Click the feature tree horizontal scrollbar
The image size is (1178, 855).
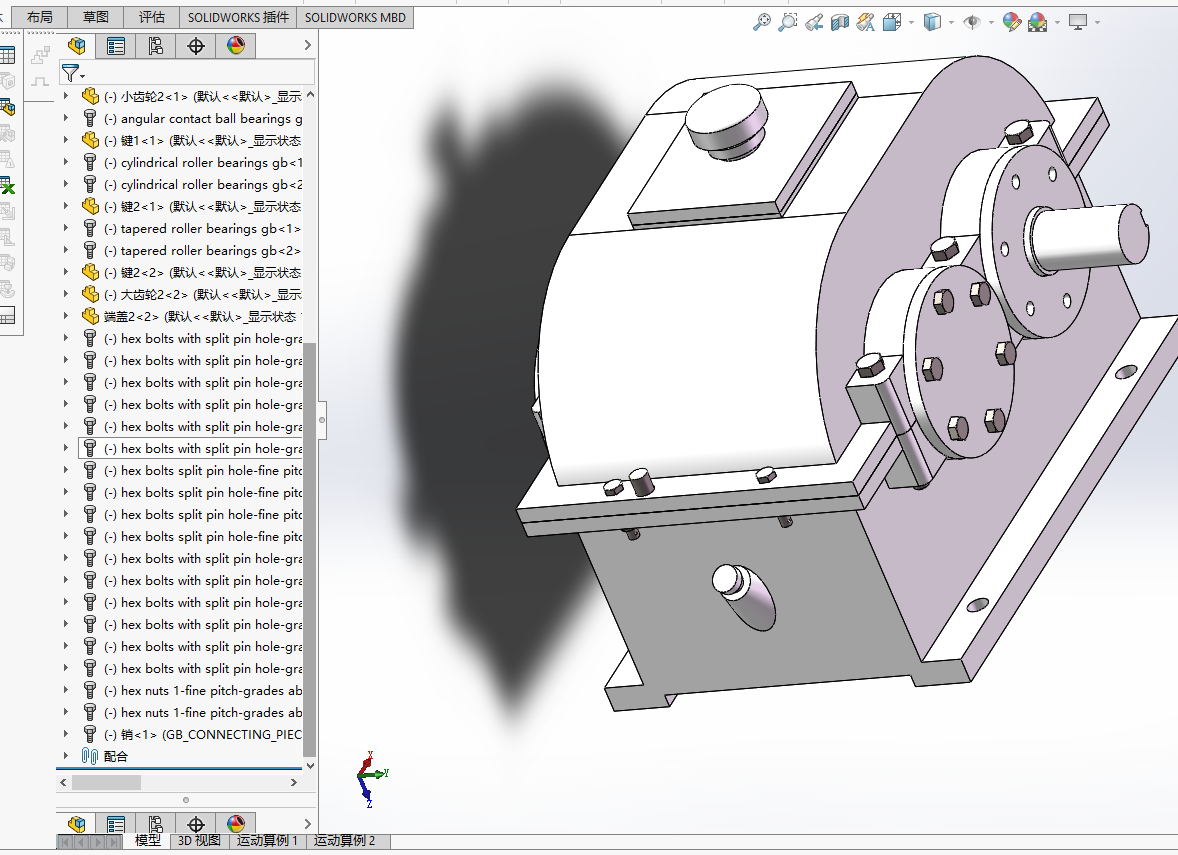106,782
